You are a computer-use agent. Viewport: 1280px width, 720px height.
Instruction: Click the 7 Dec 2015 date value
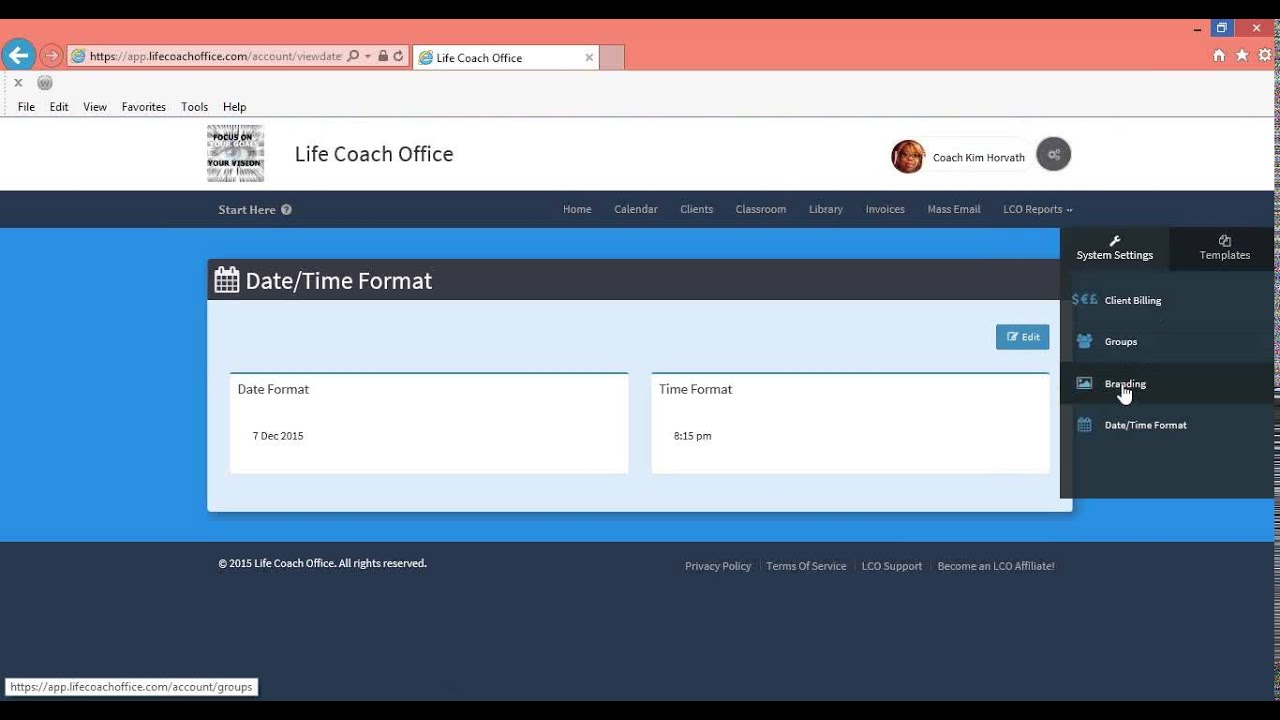[x=278, y=436]
